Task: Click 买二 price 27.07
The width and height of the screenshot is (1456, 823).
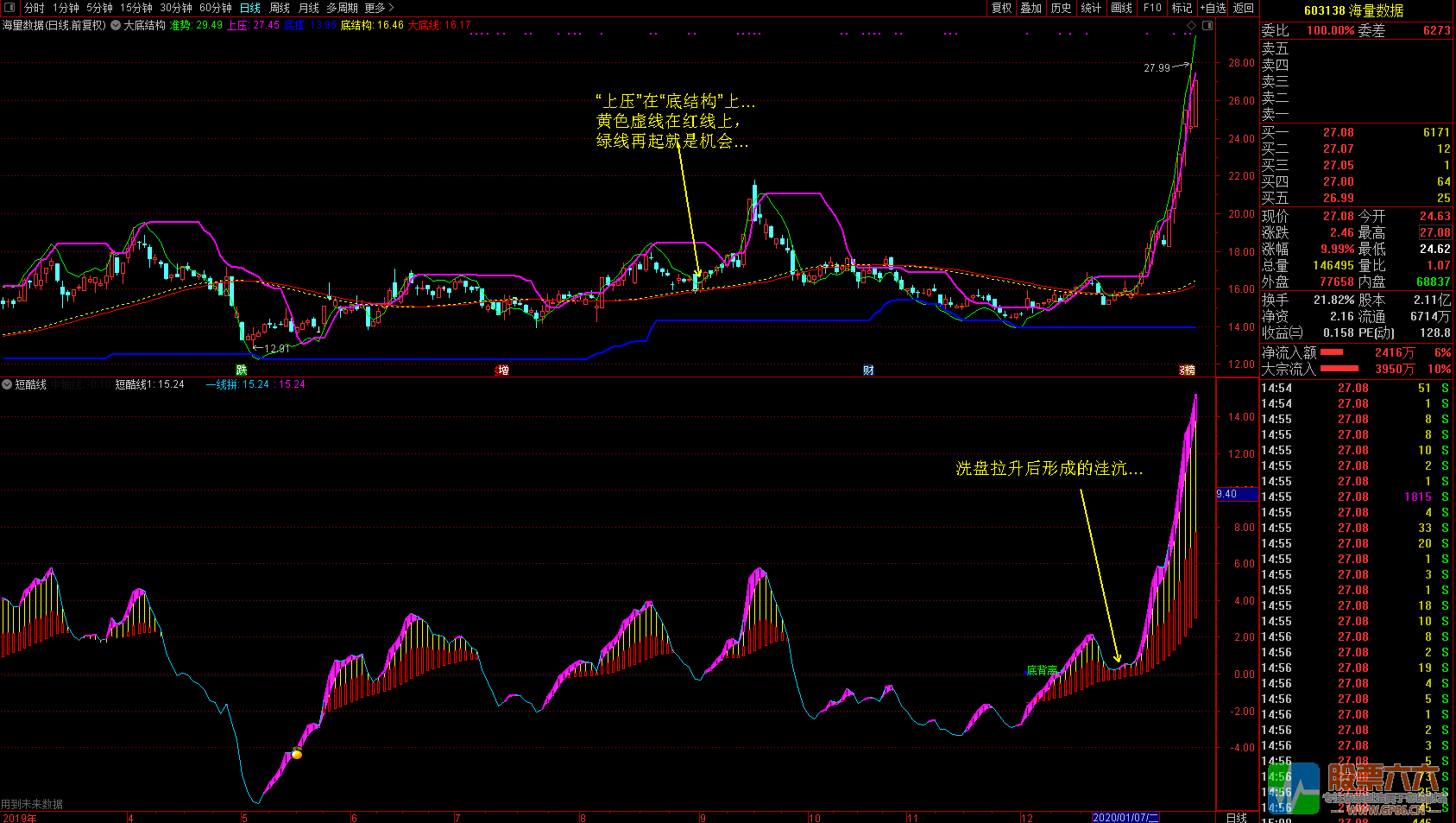Action: 1338,149
